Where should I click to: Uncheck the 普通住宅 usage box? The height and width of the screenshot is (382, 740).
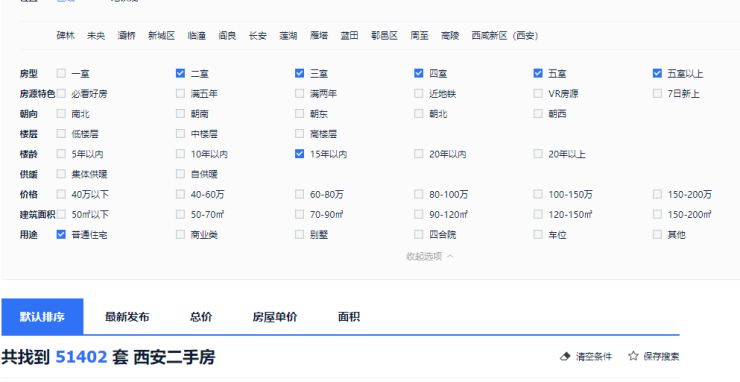[61, 234]
